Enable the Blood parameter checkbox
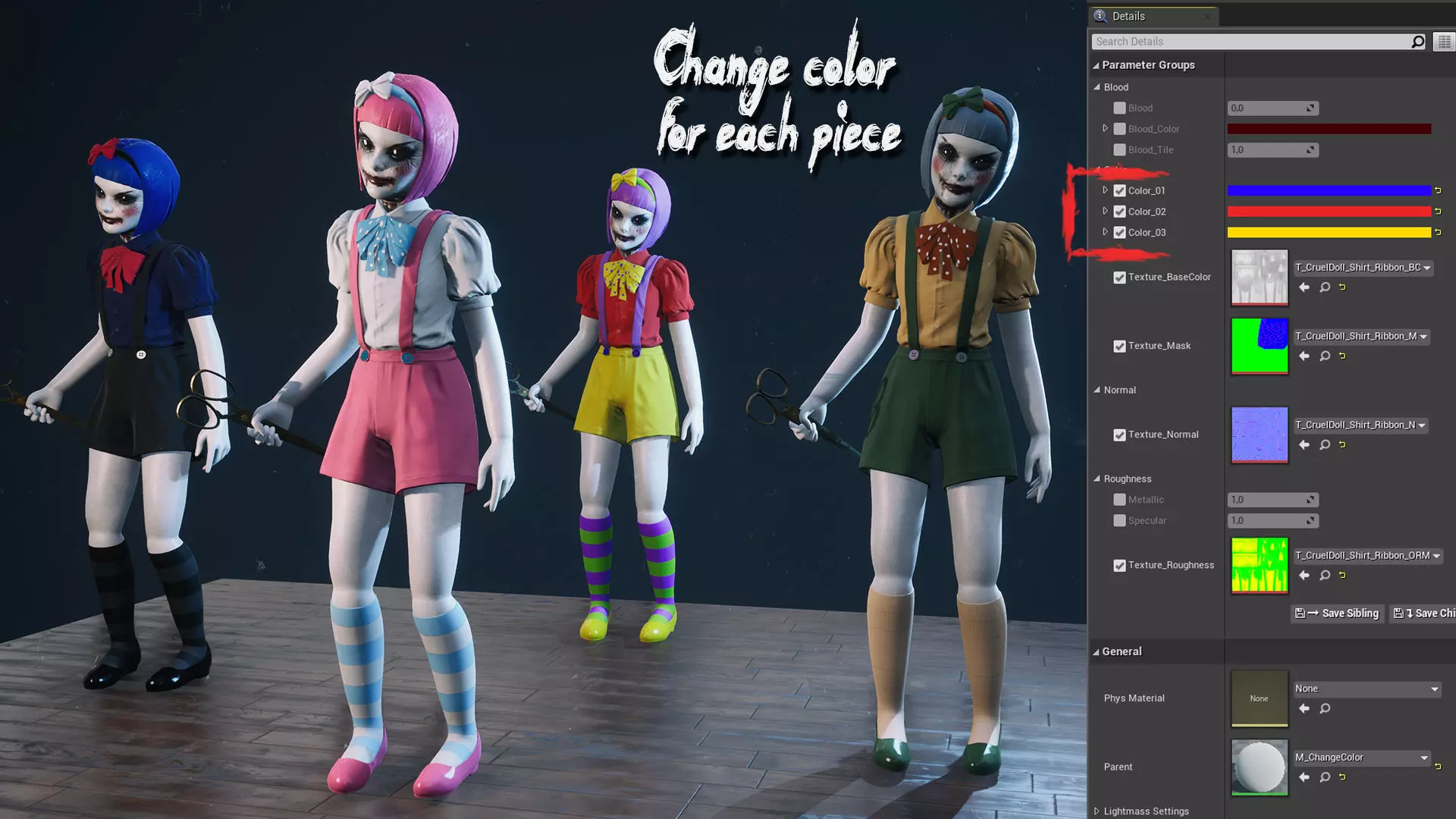1456x819 pixels. 1119,108
